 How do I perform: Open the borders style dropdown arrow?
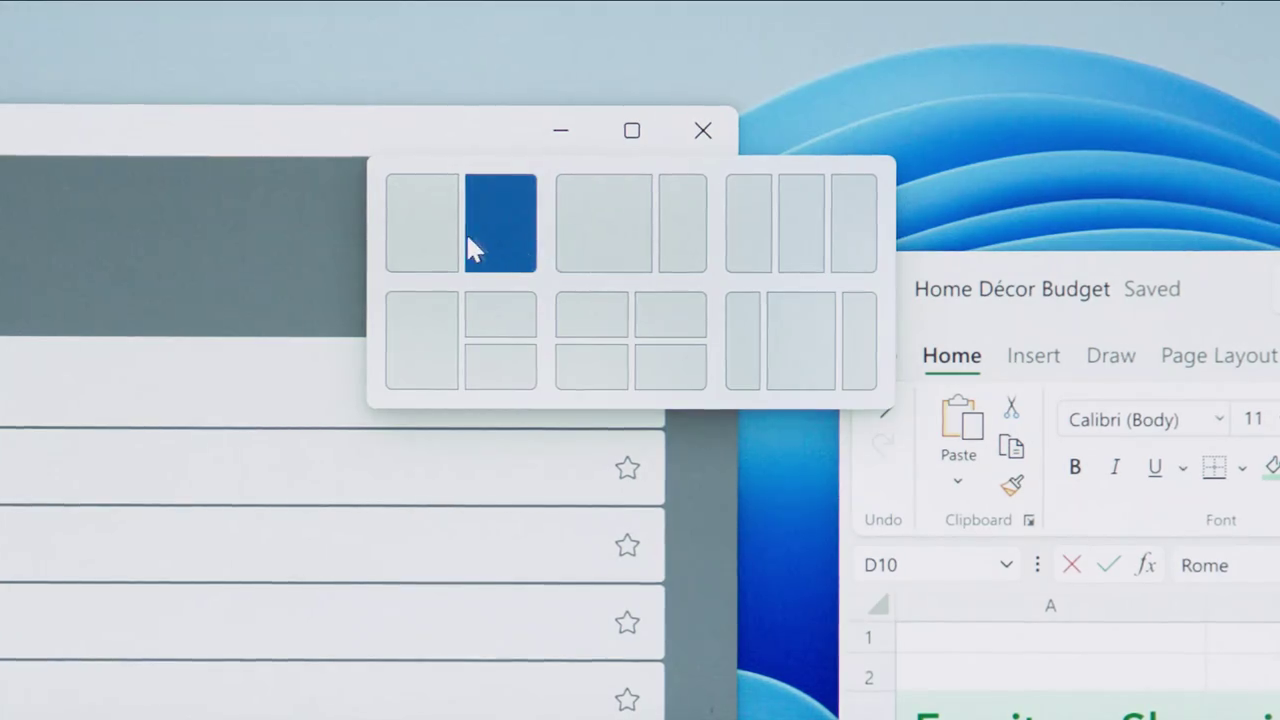click(x=1242, y=467)
